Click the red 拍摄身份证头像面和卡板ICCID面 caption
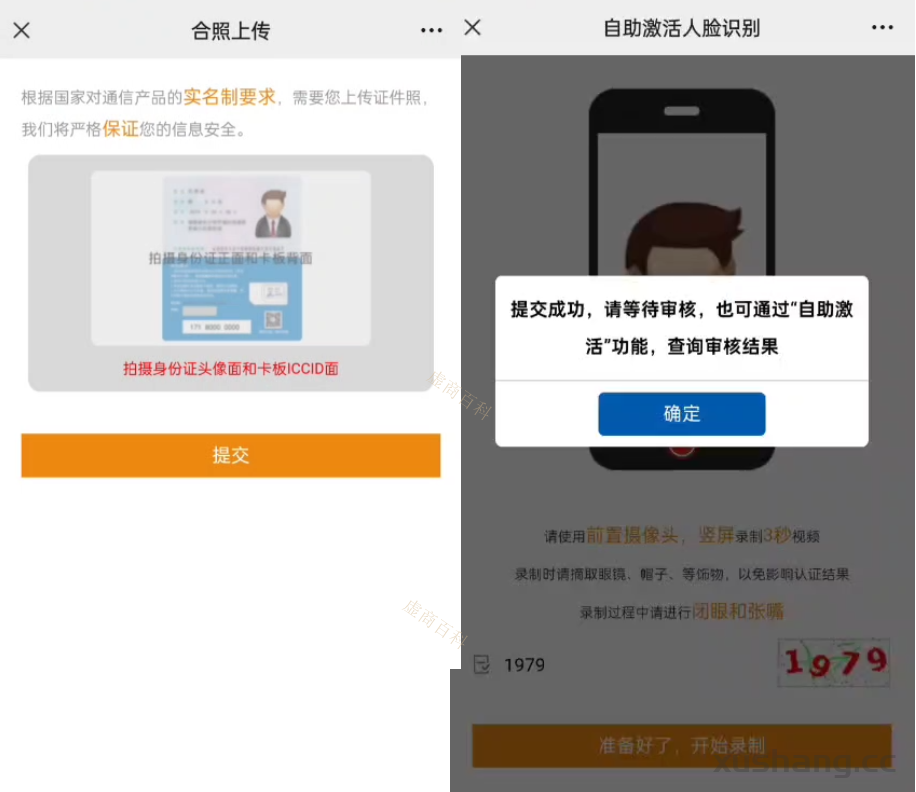Screen dimensions: 916x792 click(231, 369)
